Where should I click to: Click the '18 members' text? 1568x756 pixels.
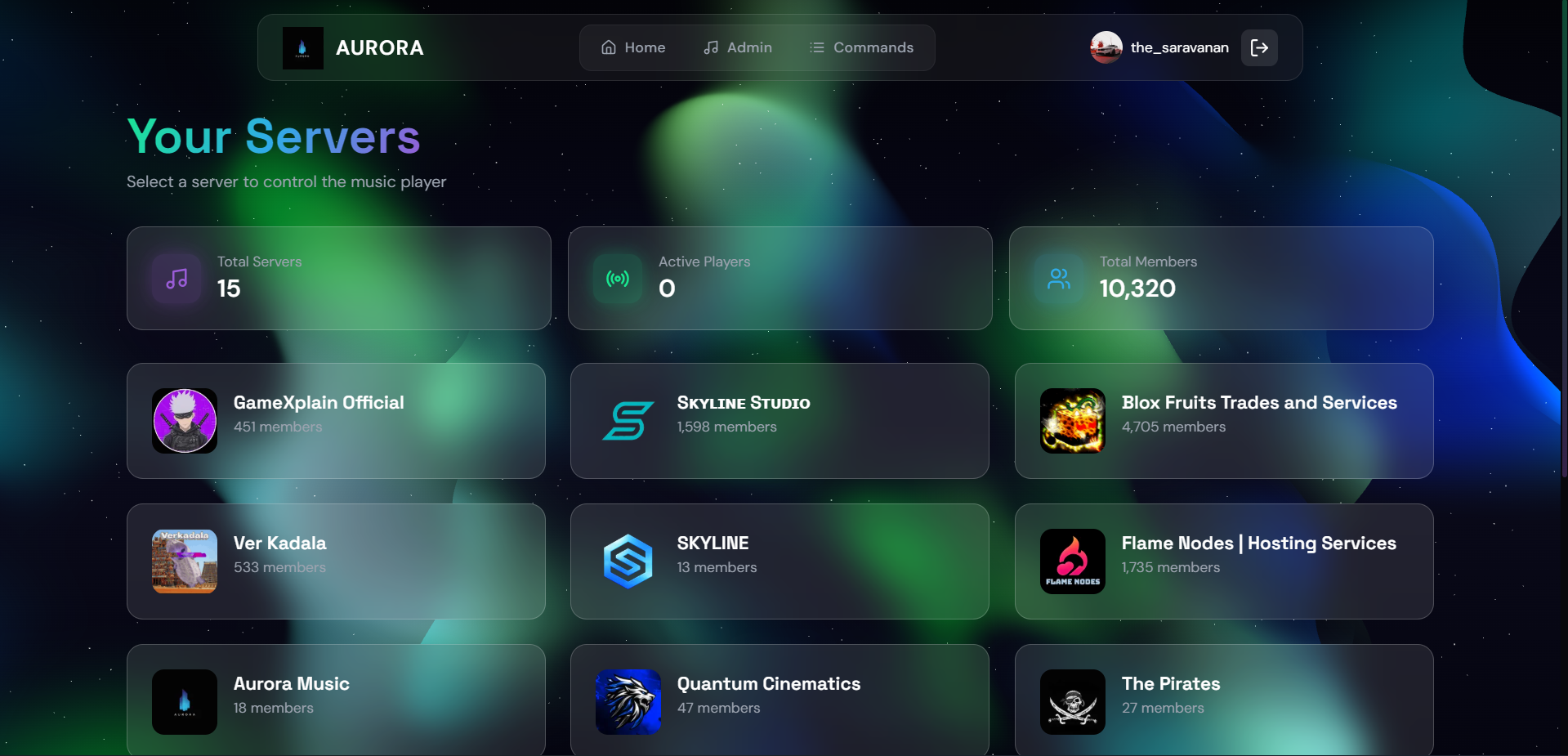pos(274,708)
